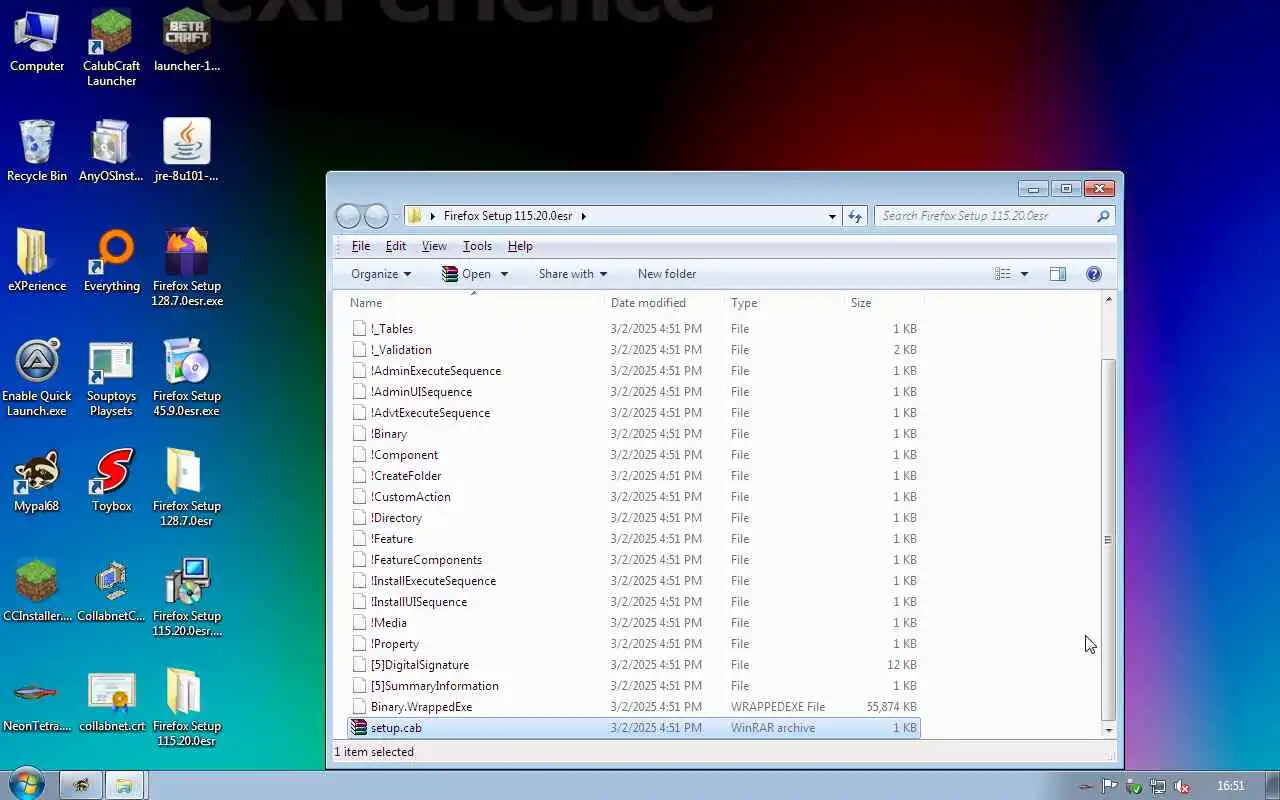Sort files by Date modified column
The height and width of the screenshot is (800, 1280).
(x=665, y=303)
